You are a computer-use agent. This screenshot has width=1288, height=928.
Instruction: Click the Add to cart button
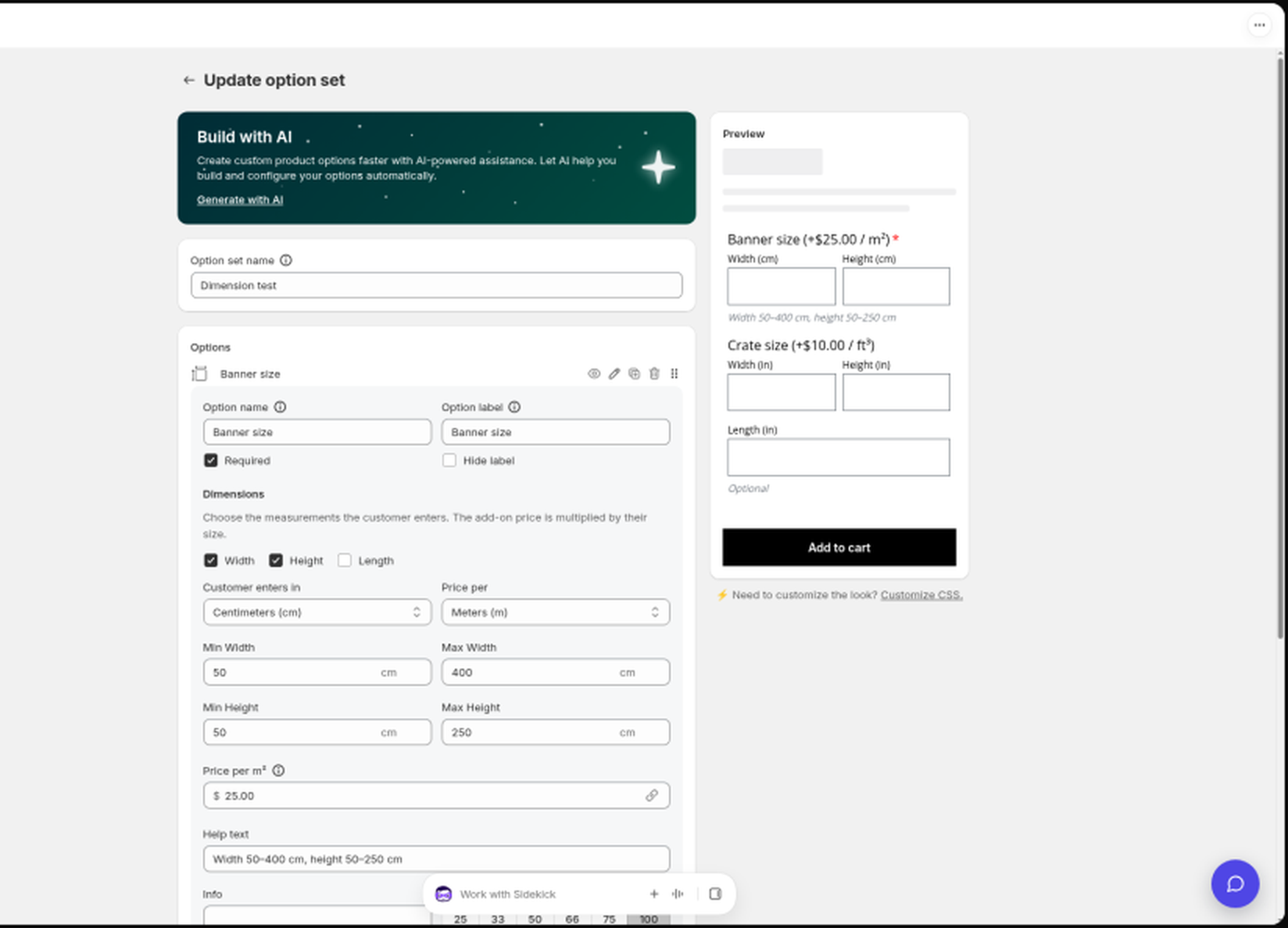(x=839, y=548)
